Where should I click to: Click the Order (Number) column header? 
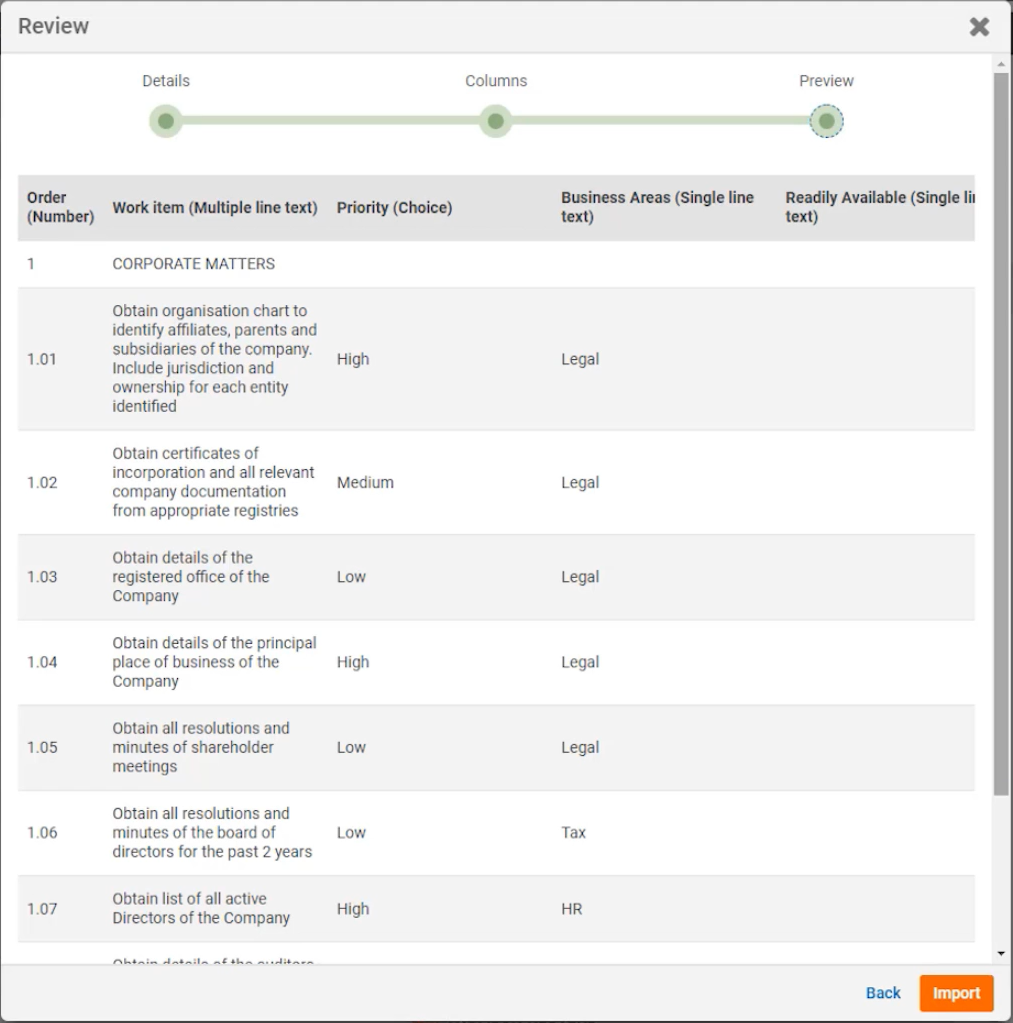[60, 207]
